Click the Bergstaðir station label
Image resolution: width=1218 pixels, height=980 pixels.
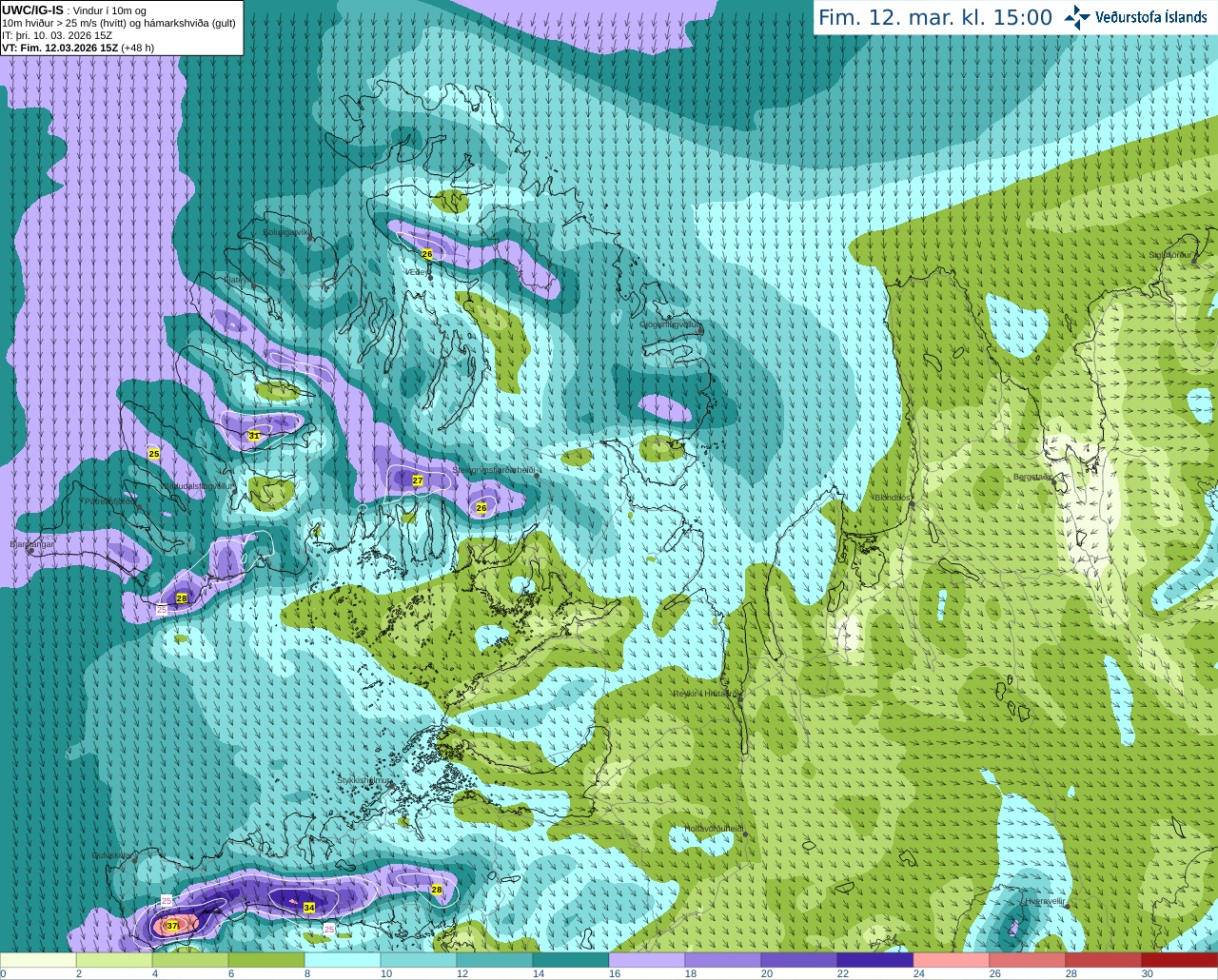[1031, 477]
